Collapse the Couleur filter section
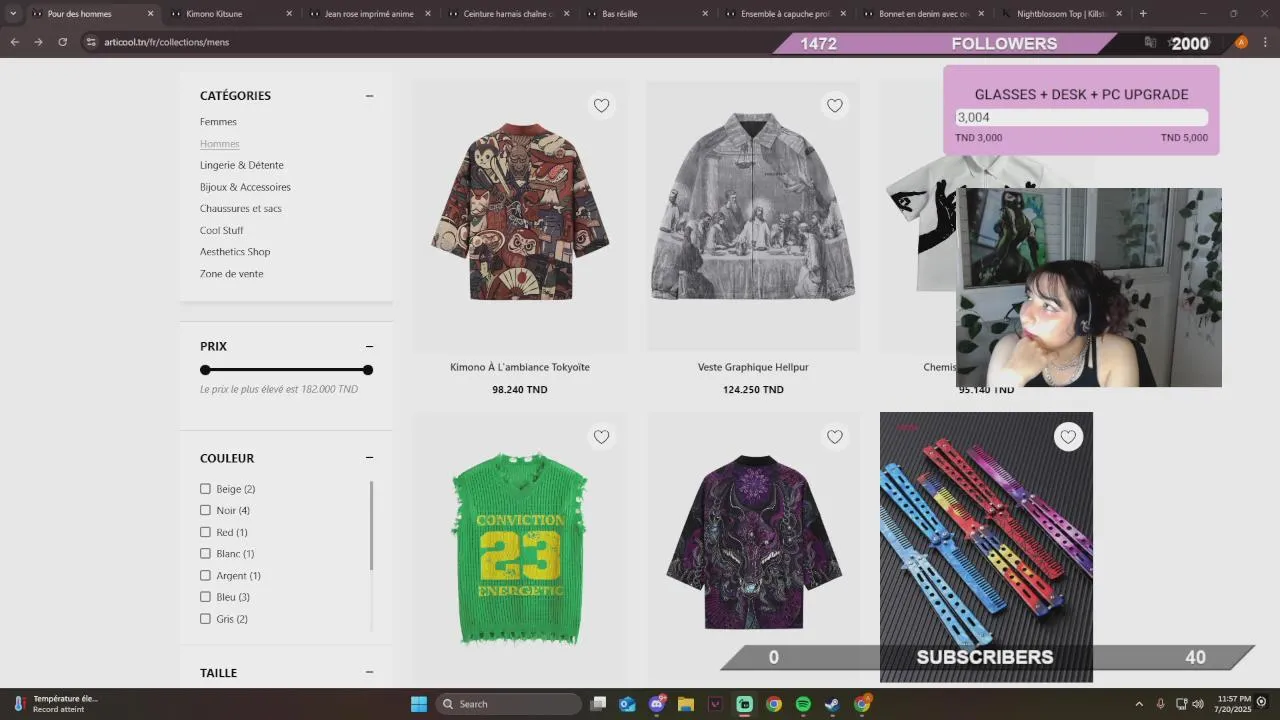 pyautogui.click(x=369, y=458)
